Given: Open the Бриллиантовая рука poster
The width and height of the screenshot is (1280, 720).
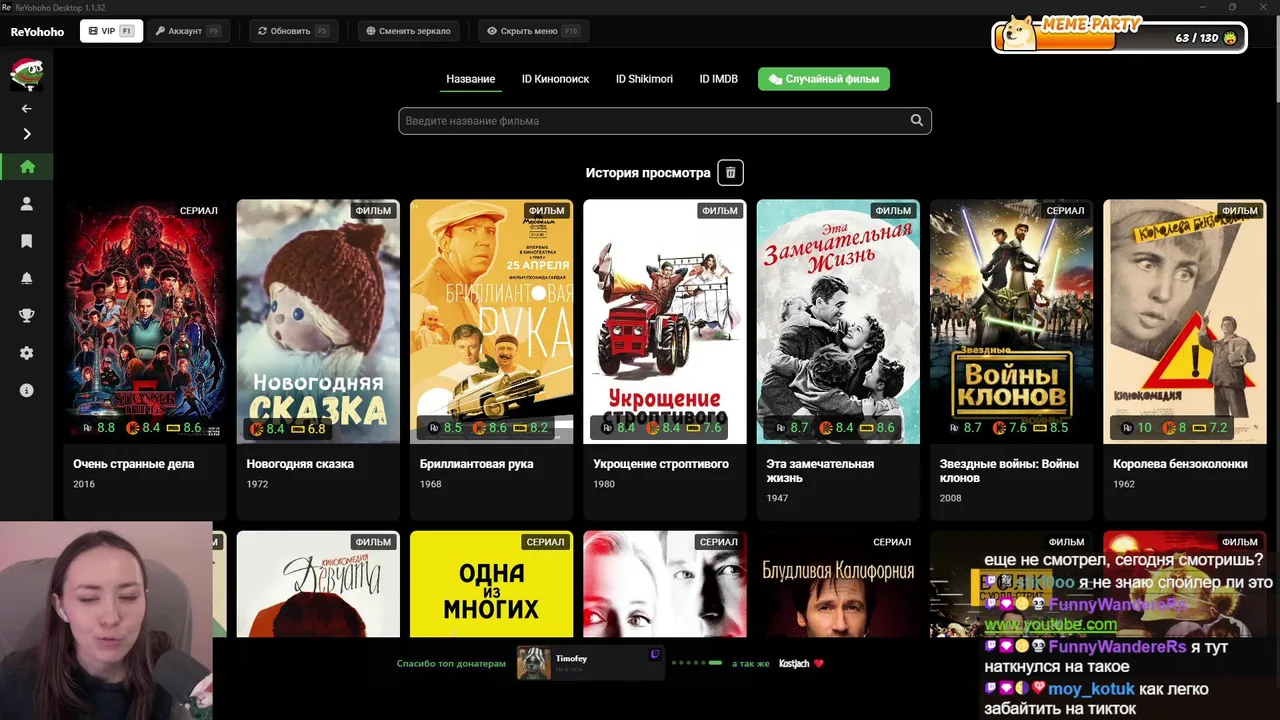Looking at the screenshot, I should coord(492,321).
